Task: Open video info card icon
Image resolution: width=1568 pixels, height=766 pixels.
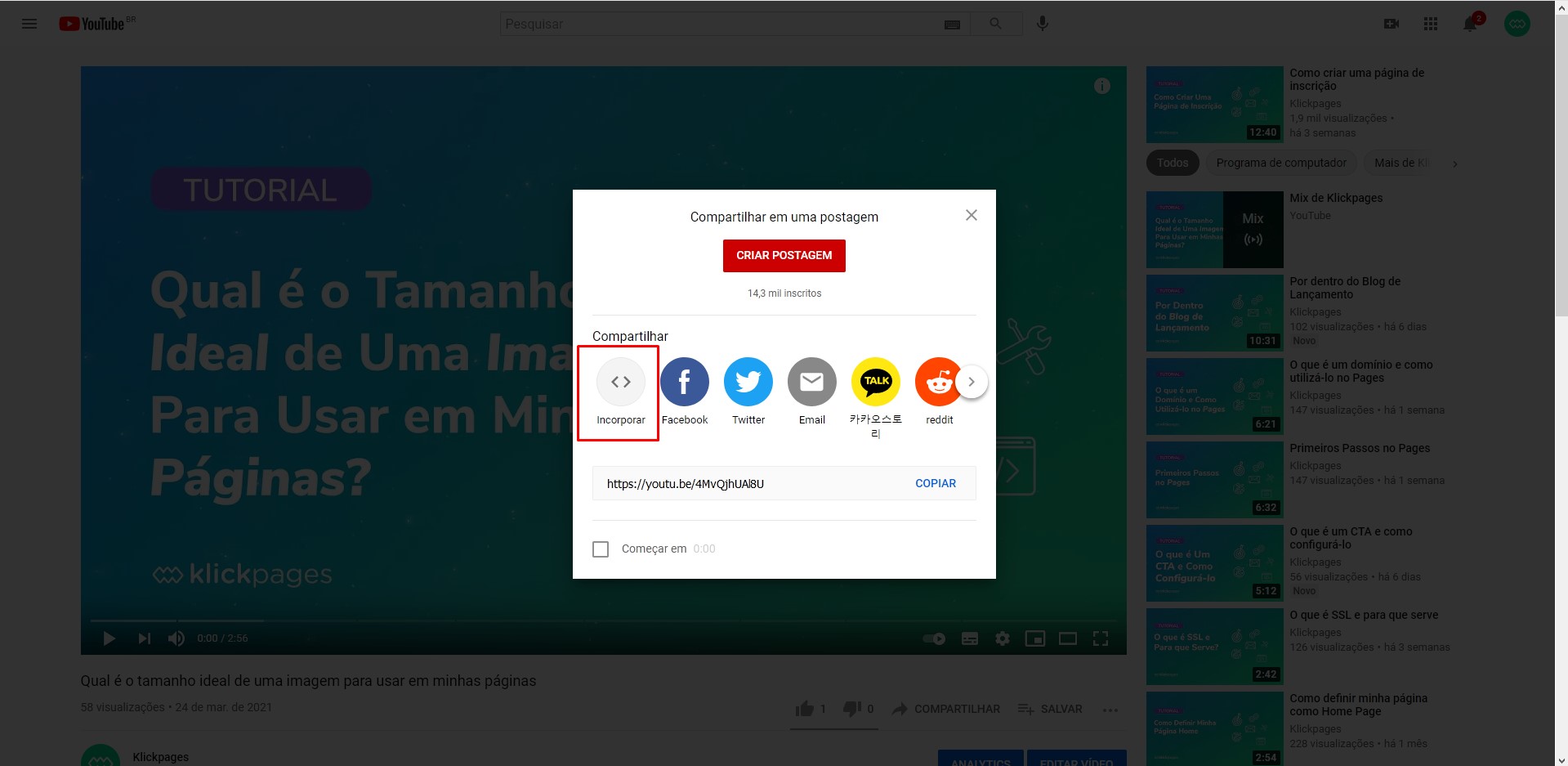Action: (1102, 86)
